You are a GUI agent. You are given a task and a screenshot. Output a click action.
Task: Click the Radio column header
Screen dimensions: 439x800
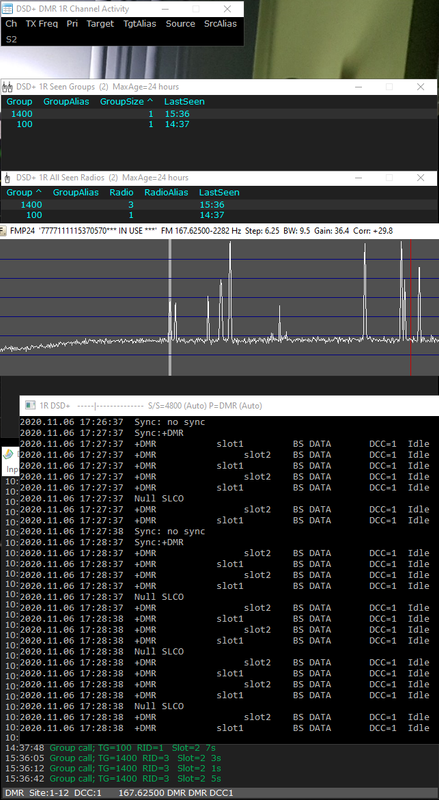121,192
